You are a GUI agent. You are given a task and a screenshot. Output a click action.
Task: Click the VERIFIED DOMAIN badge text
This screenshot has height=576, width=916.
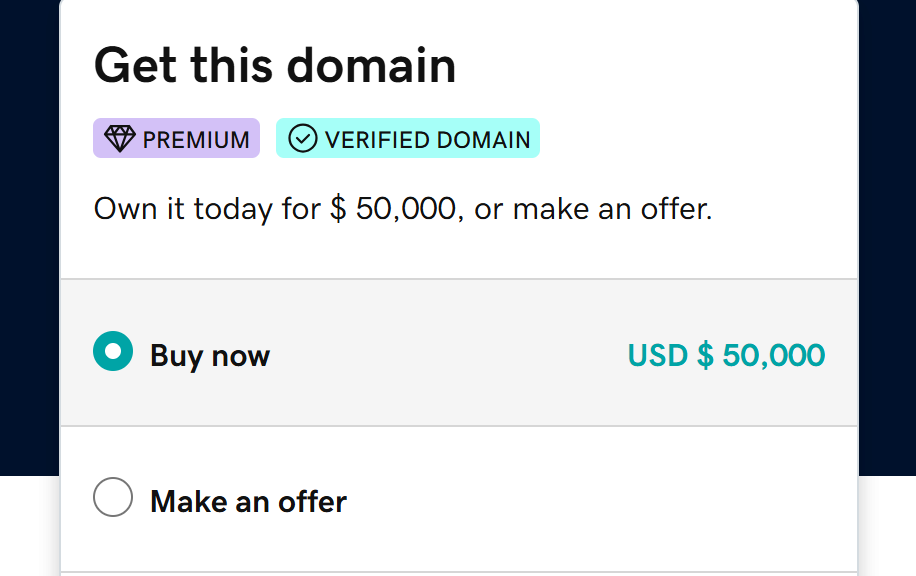click(427, 139)
